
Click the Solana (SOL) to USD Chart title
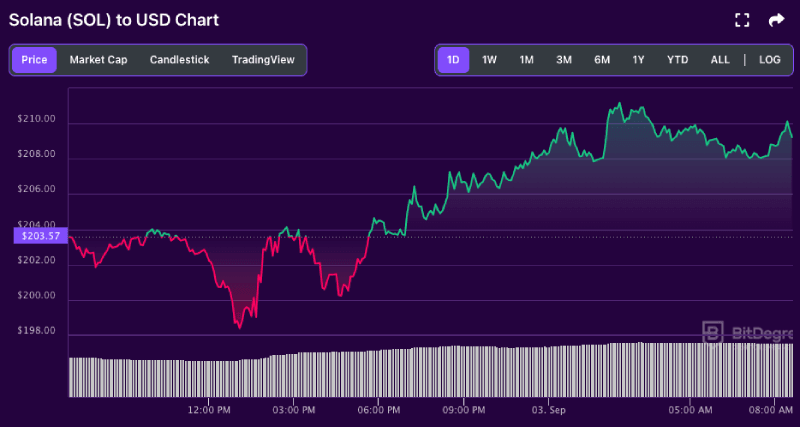click(x=114, y=20)
